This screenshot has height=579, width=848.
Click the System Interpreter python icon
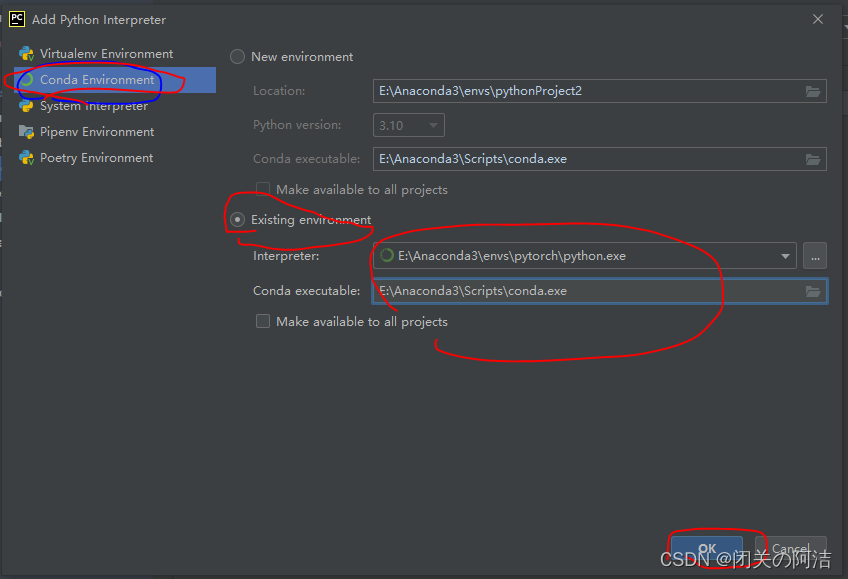click(26, 105)
